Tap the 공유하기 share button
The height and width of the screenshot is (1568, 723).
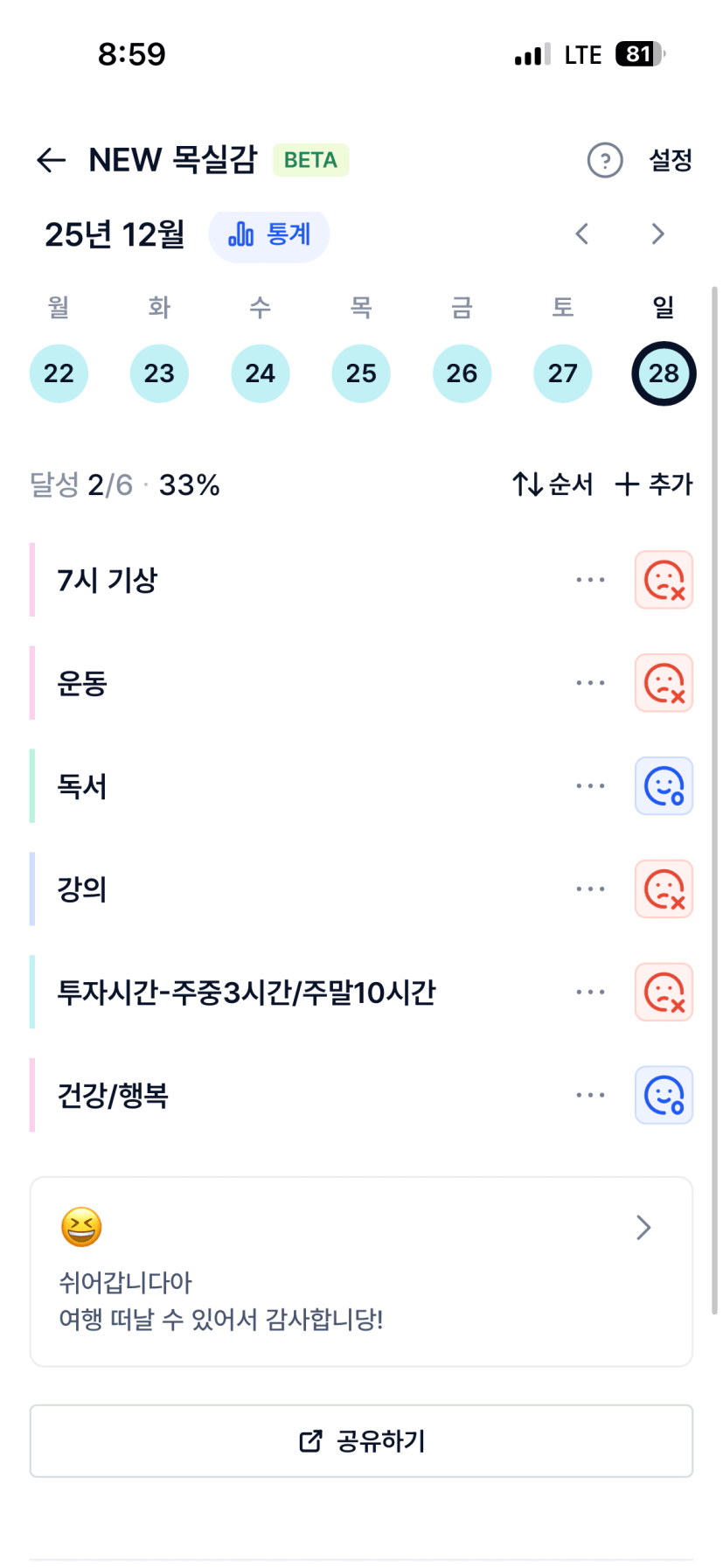click(361, 1441)
